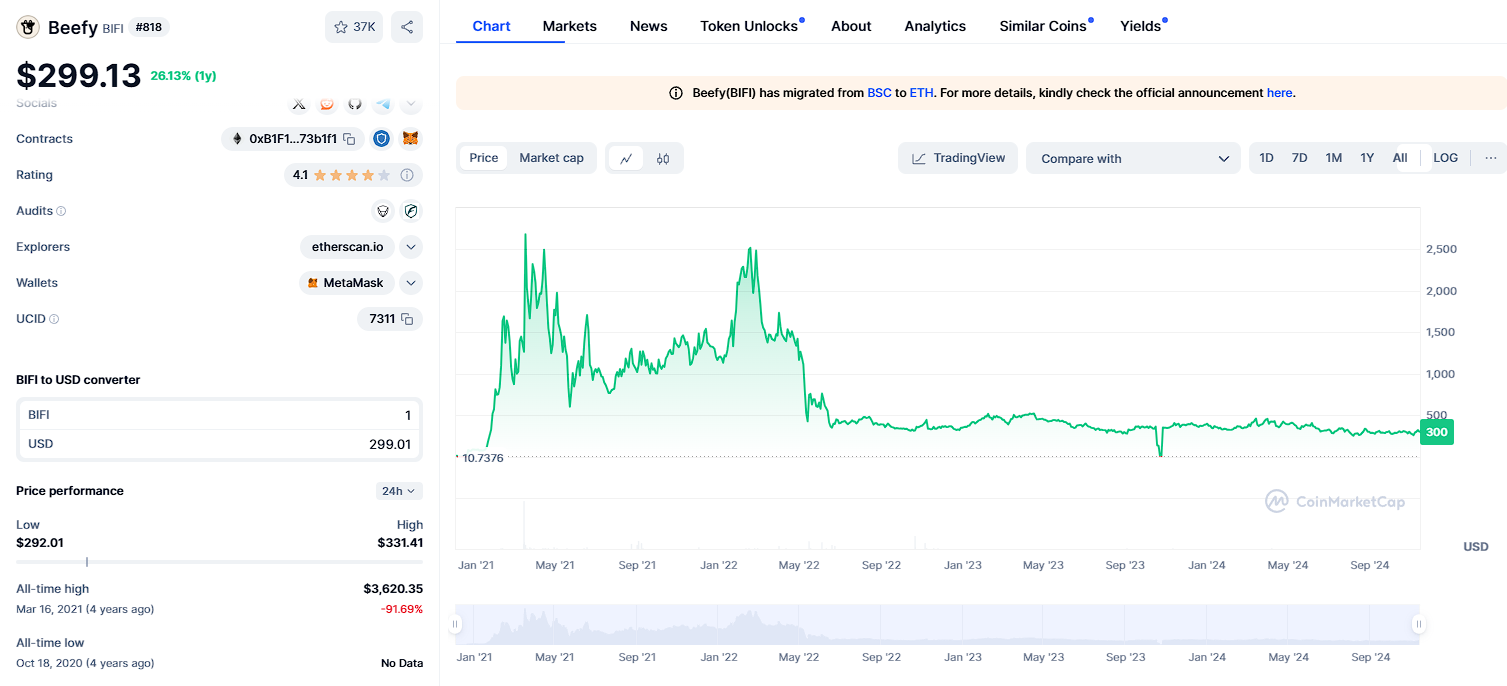Copy the UCID 7311 value
This screenshot has width=1507, height=686.
coord(407,319)
